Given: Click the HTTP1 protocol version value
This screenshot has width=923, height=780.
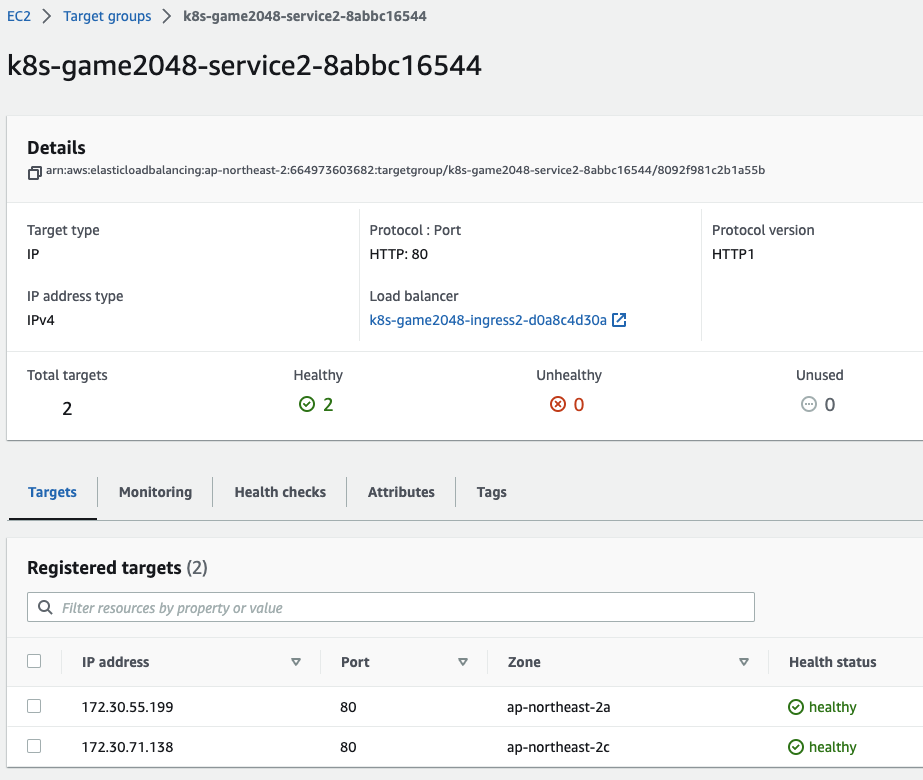Looking at the screenshot, I should click(733, 254).
